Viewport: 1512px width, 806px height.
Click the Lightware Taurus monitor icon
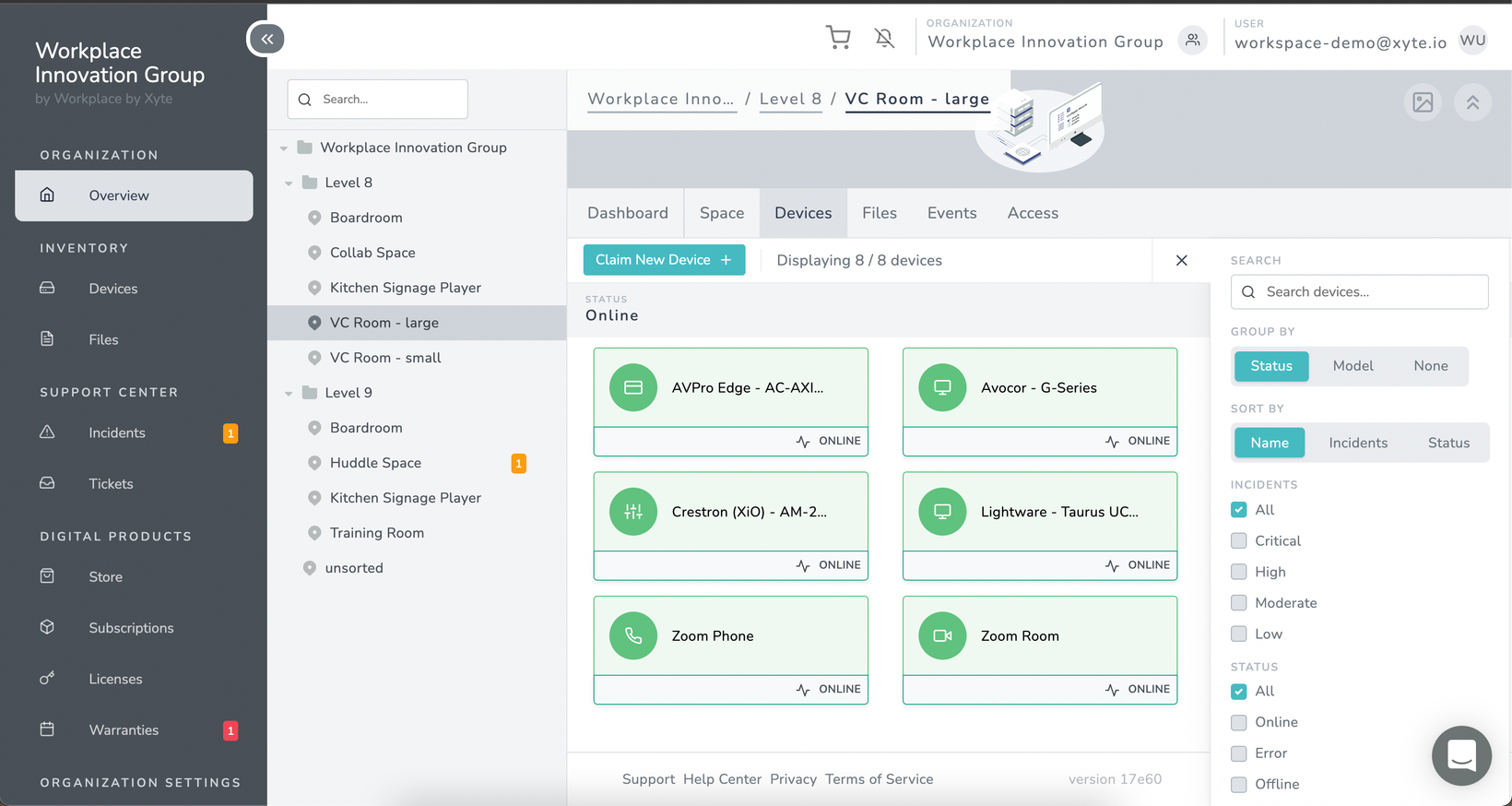[x=942, y=512]
